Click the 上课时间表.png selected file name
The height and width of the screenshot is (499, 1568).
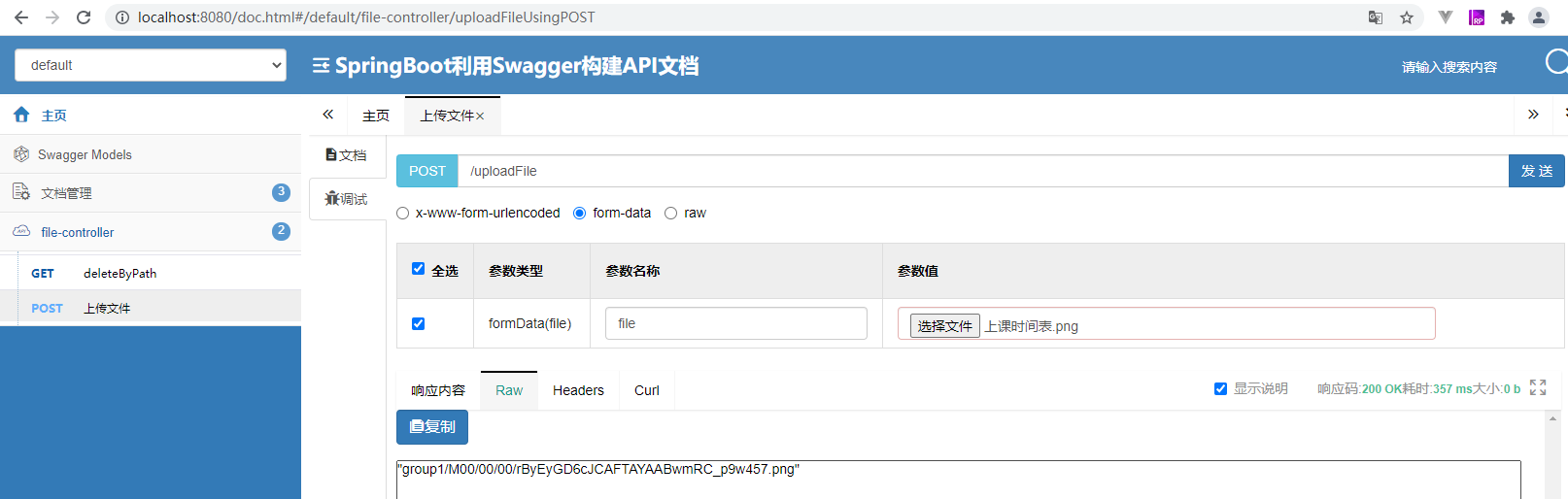[x=1032, y=326]
